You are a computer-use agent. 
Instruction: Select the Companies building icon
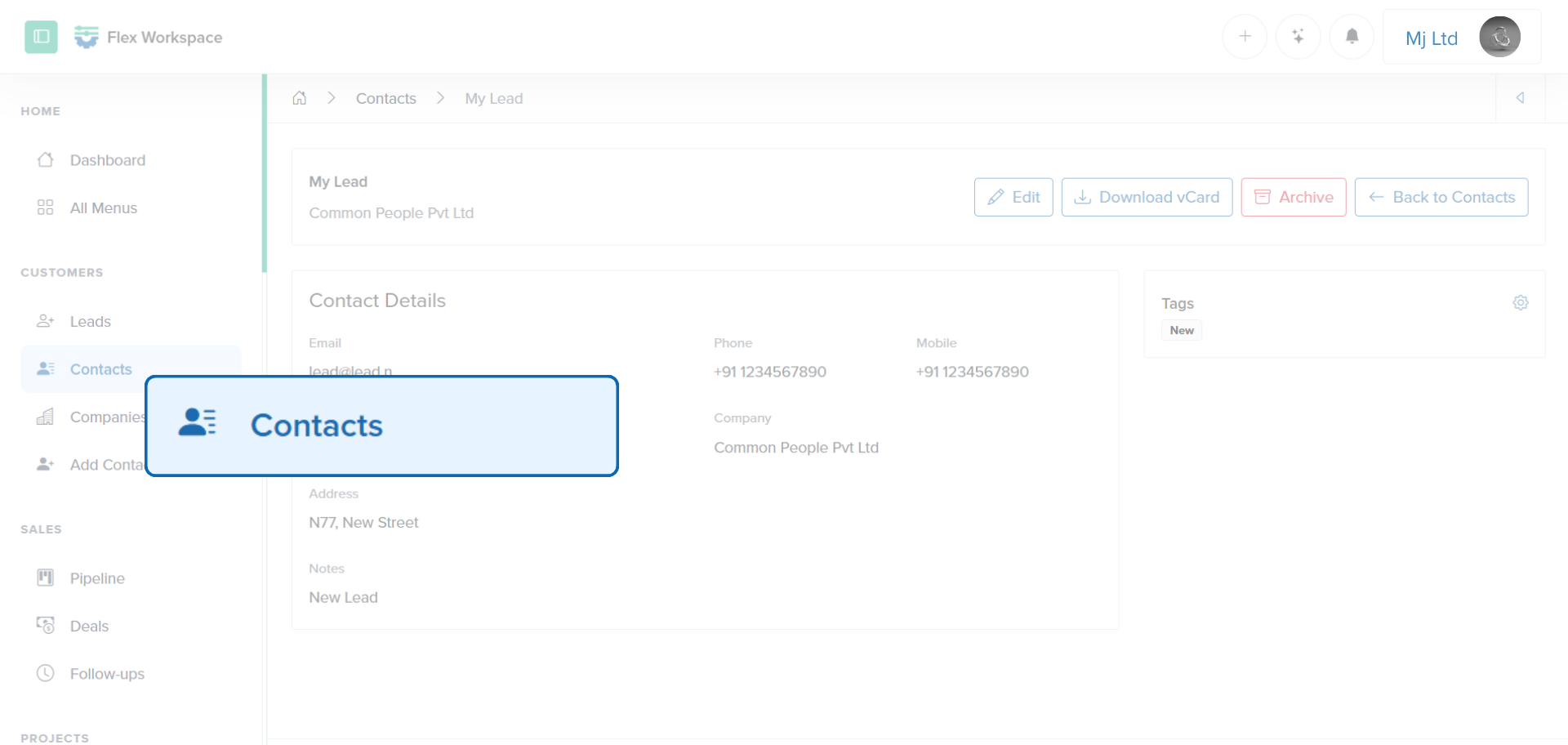pos(46,417)
